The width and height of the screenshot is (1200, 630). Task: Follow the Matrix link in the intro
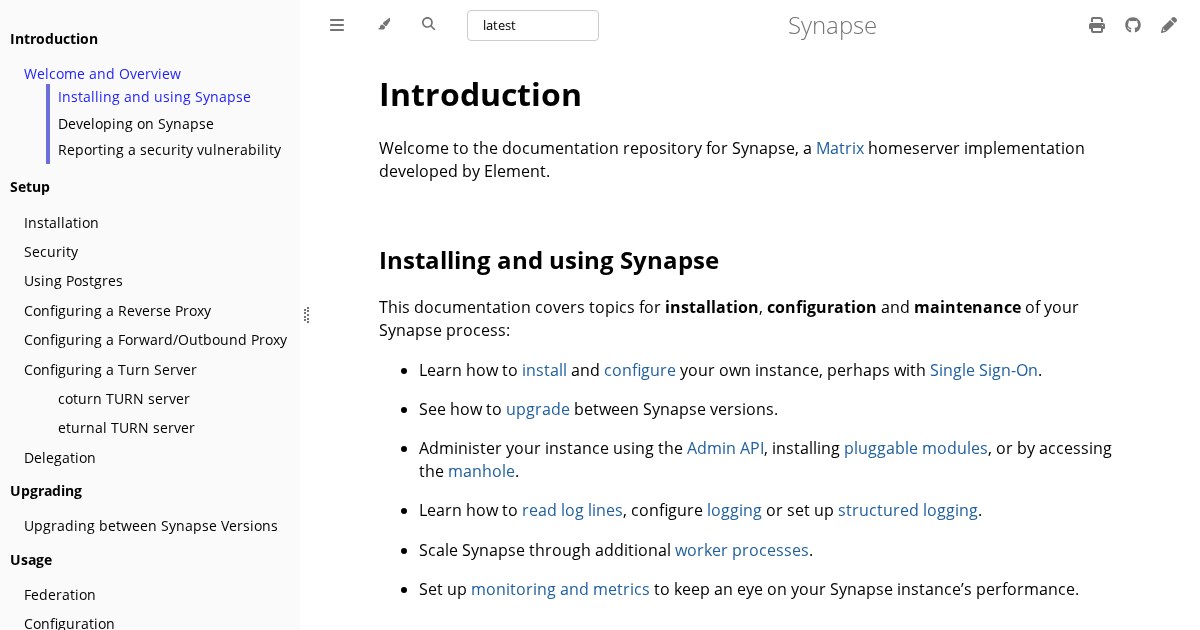(x=840, y=148)
